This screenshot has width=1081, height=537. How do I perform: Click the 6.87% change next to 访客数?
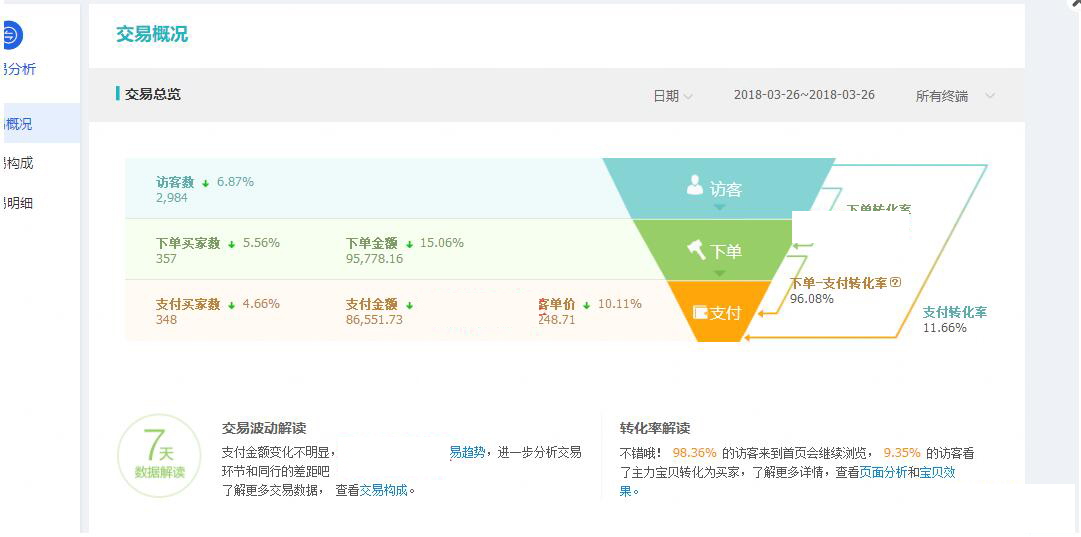pos(235,182)
